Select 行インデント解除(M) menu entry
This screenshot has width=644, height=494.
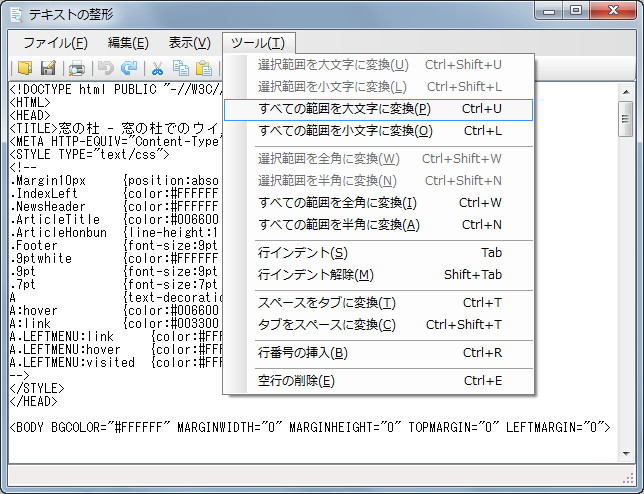(378, 275)
